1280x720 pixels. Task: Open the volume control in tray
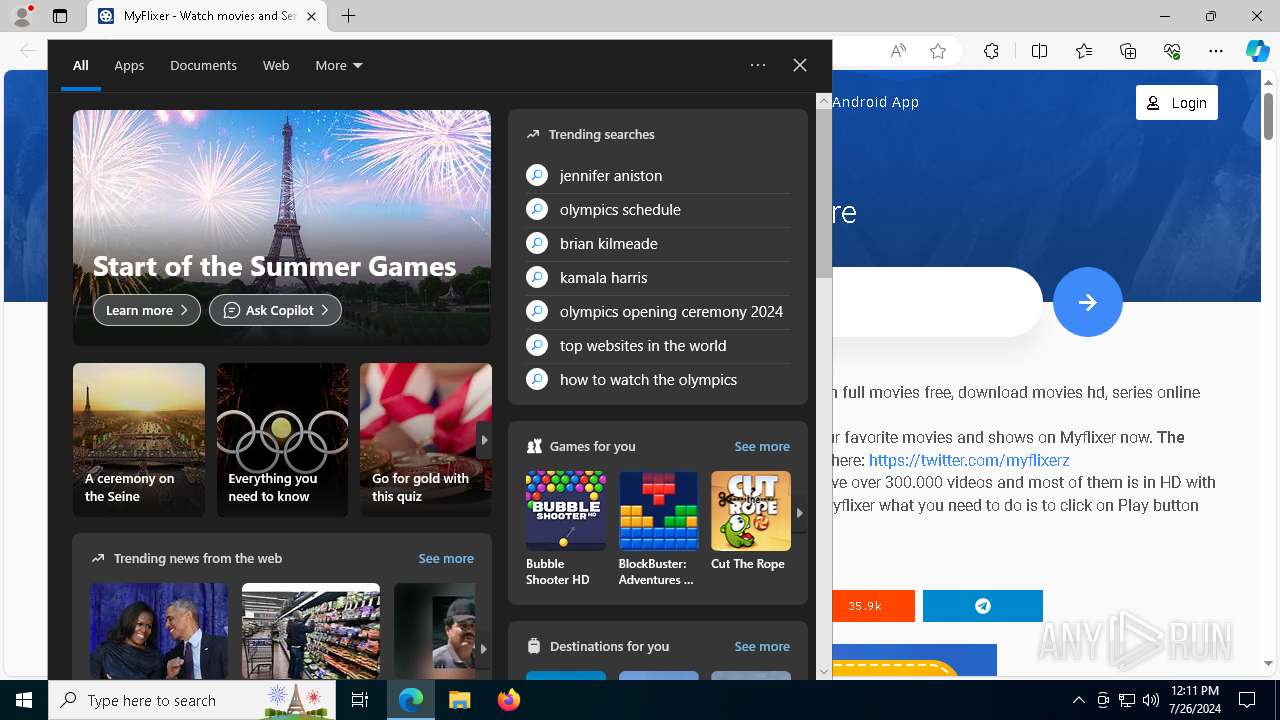[x=1151, y=700]
